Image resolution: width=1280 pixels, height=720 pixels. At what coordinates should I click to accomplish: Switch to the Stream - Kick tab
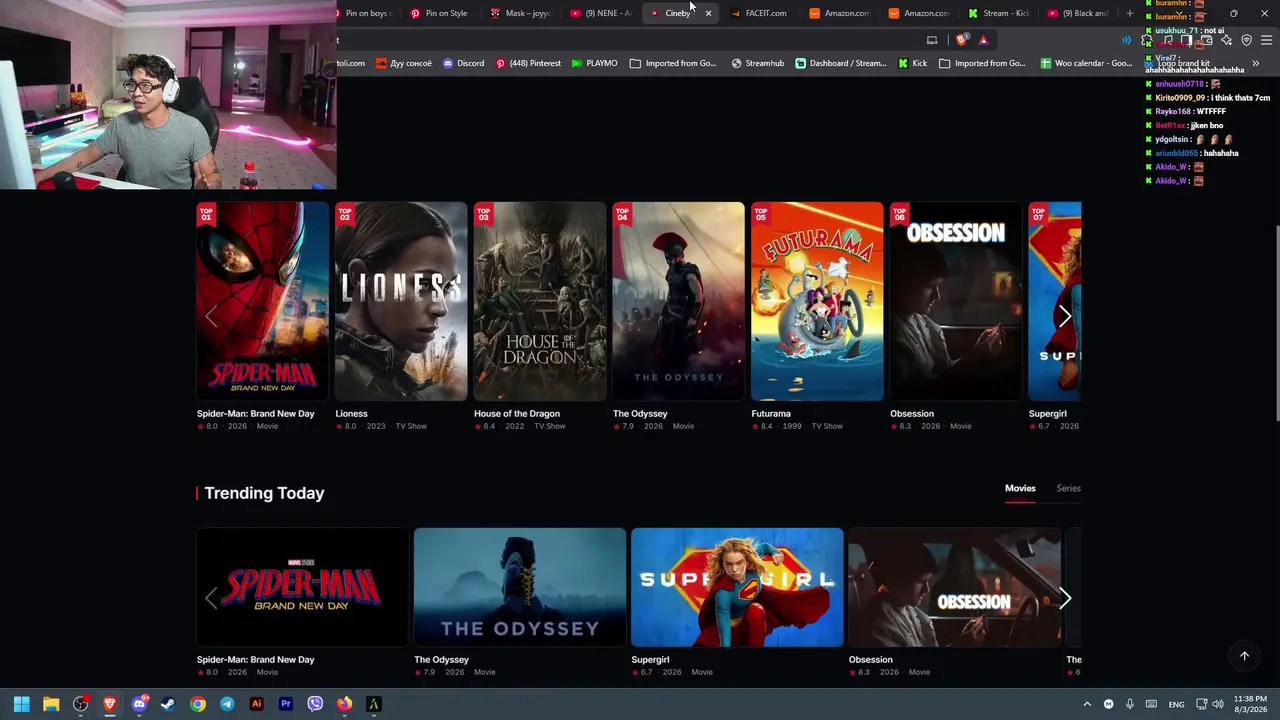tap(998, 13)
